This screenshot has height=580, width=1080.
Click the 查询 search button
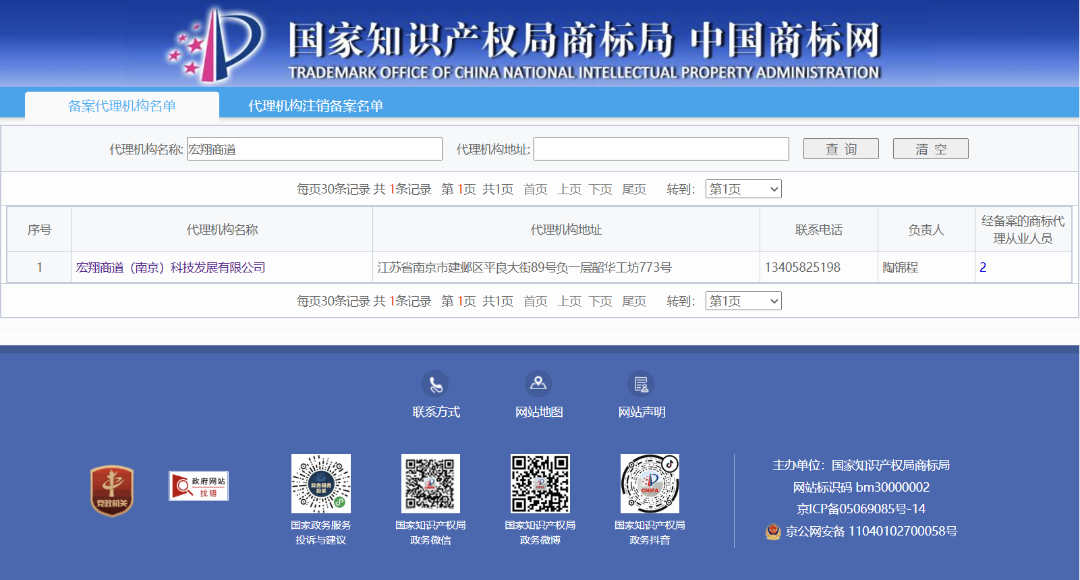[841, 149]
